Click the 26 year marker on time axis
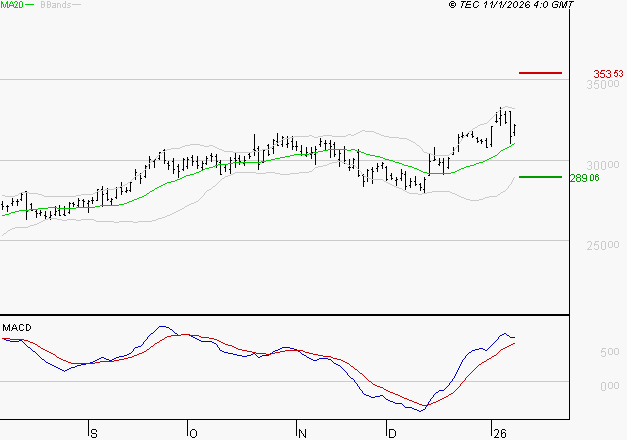627x440 pixels. [499, 433]
